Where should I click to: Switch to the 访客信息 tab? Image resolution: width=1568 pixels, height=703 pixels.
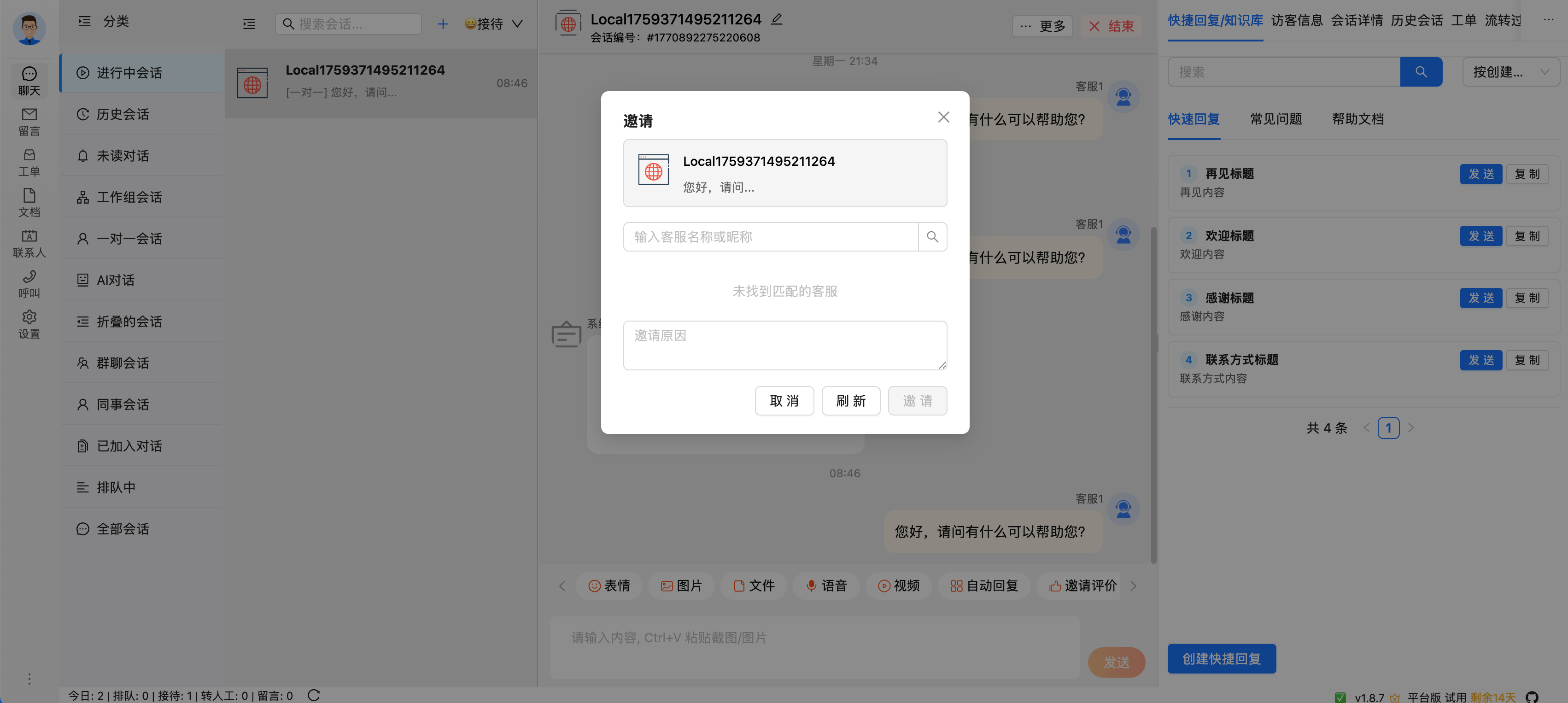coord(1297,20)
